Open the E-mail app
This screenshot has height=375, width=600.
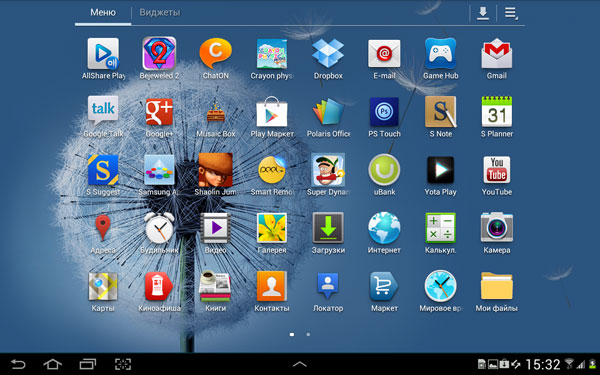coord(384,54)
